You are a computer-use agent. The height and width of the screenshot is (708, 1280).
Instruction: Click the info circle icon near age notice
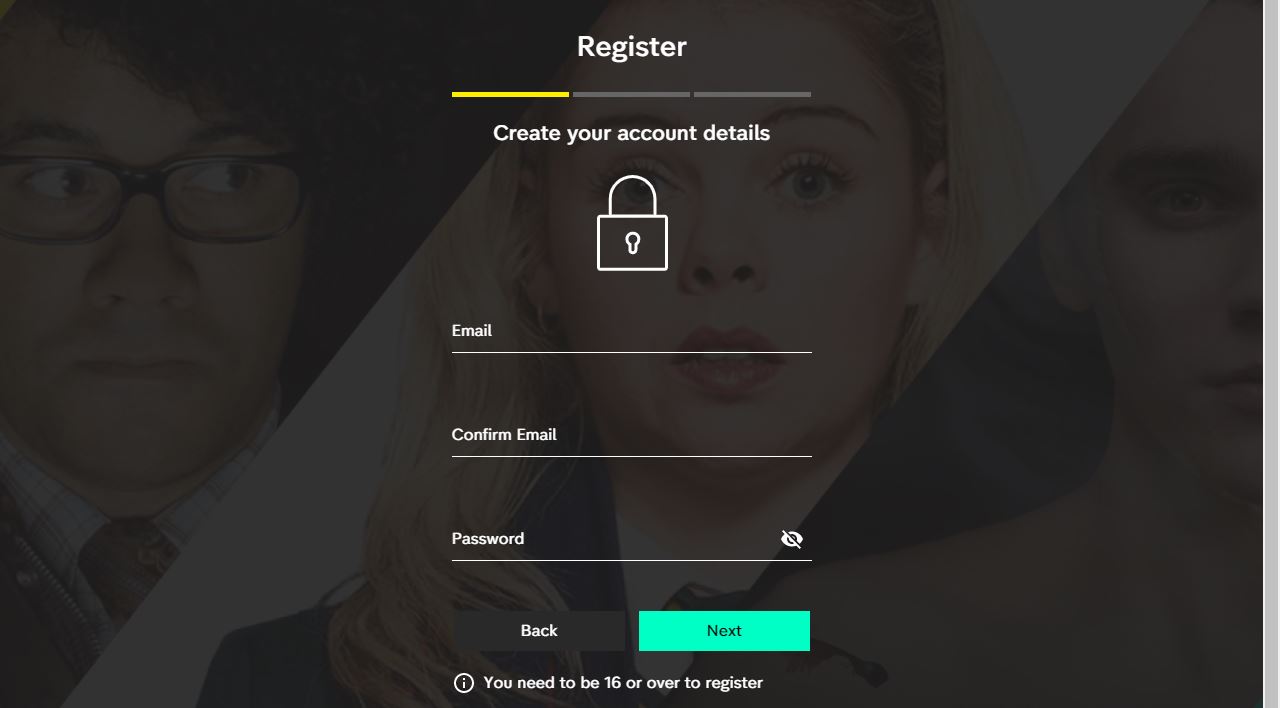point(463,682)
